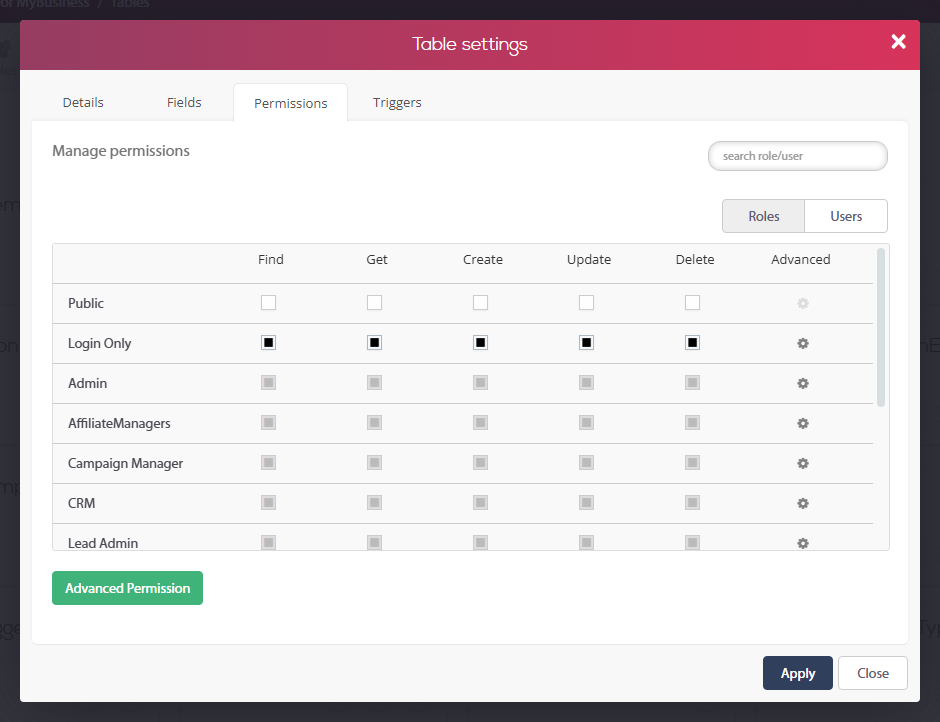Viewport: 940px width, 722px height.
Task: Toggle Delete checkbox for AffiliateManagers
Action: [x=692, y=423]
